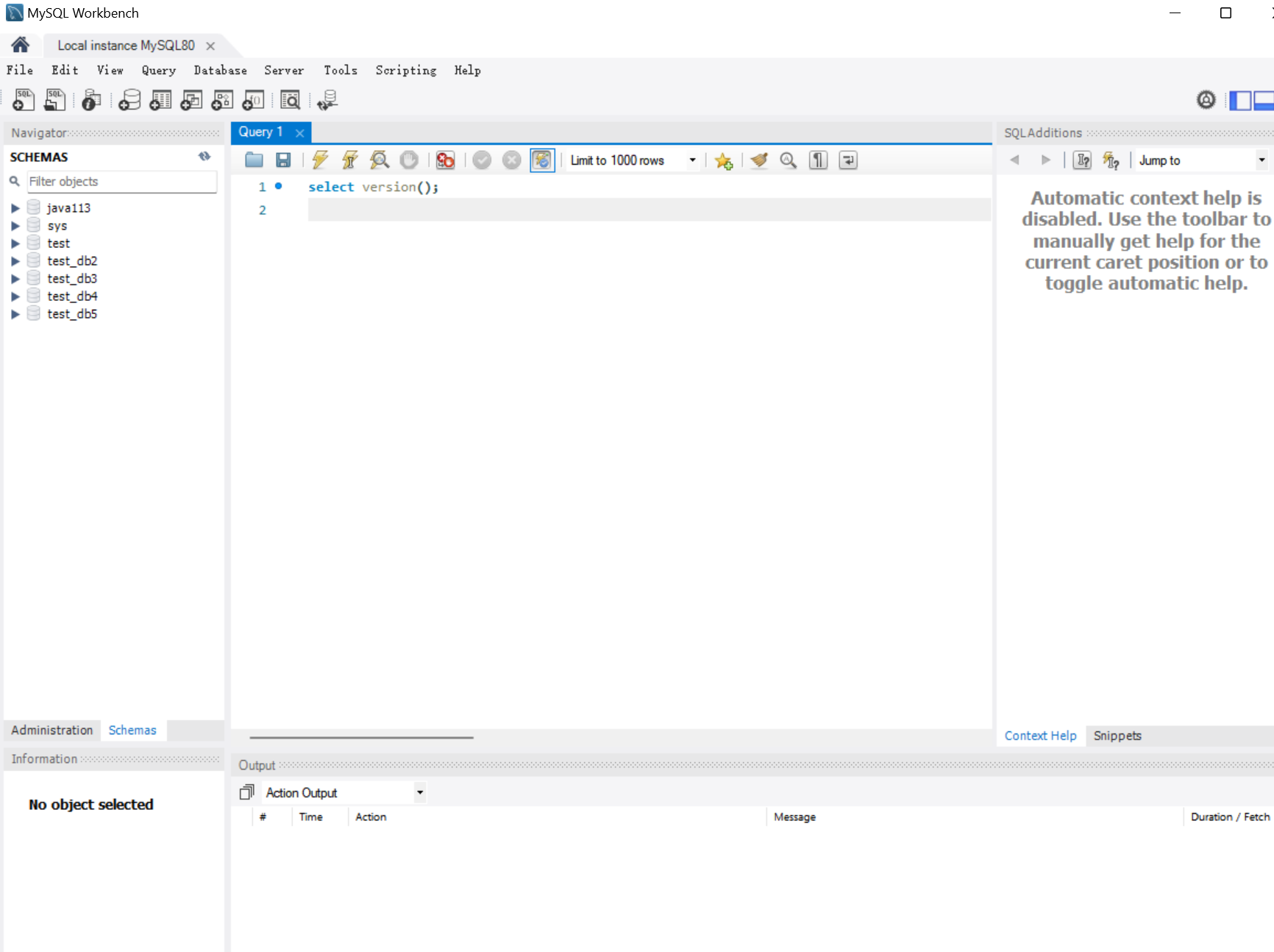
Task: Create a new SQL tab for queries
Action: [24, 99]
